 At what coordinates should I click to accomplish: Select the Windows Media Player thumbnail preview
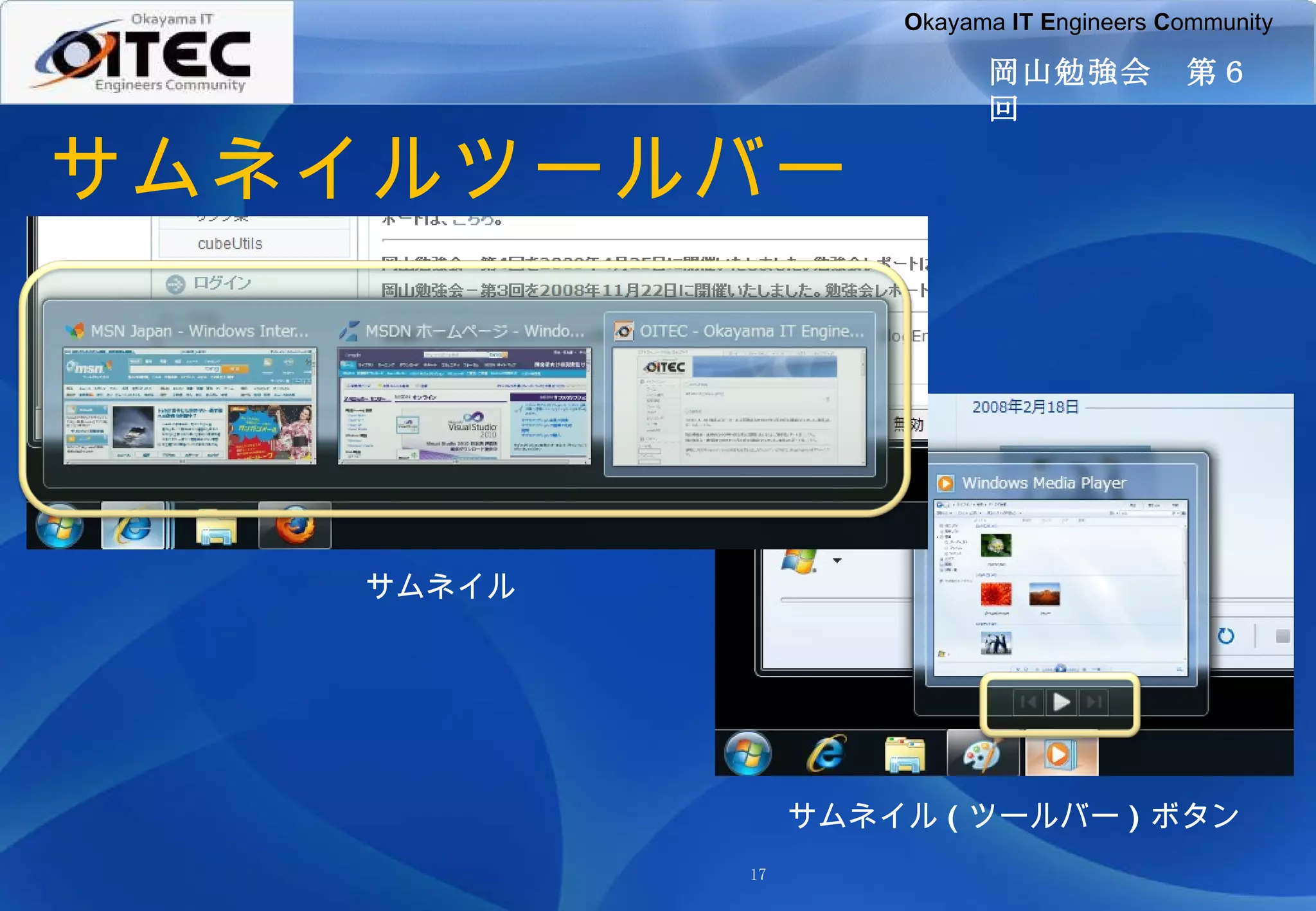click(1061, 587)
